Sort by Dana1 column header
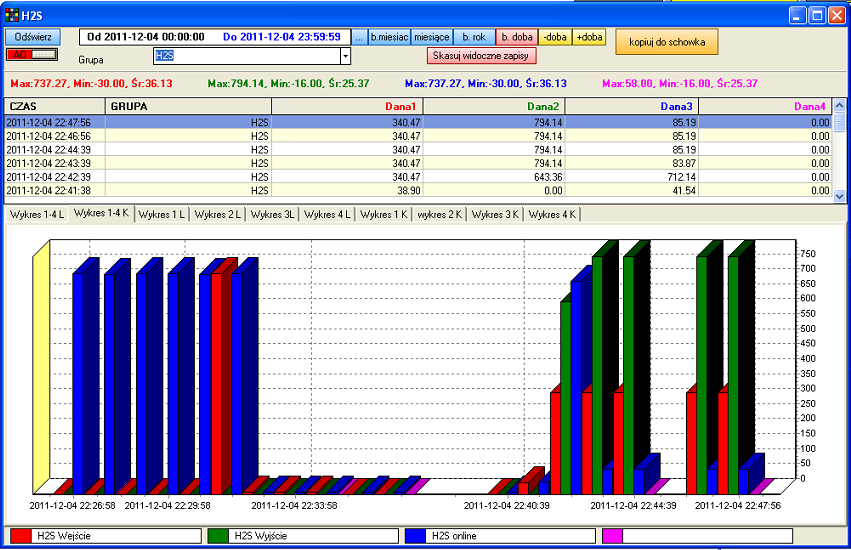Screen dimensions: 851x550 click(x=347, y=106)
